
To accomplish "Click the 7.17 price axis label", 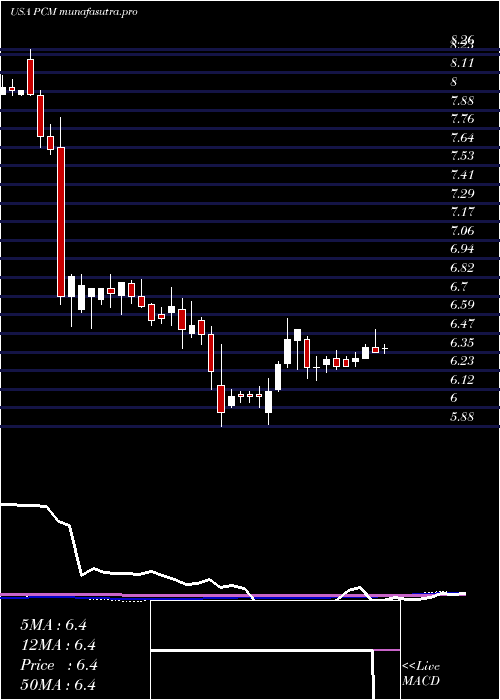I will [x=462, y=212].
